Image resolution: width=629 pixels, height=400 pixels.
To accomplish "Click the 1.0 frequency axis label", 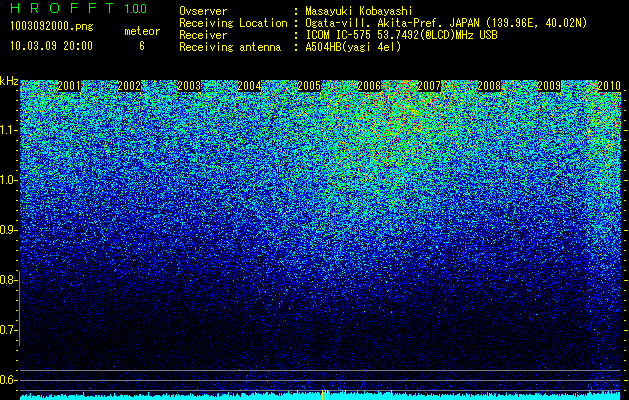I will (8, 180).
